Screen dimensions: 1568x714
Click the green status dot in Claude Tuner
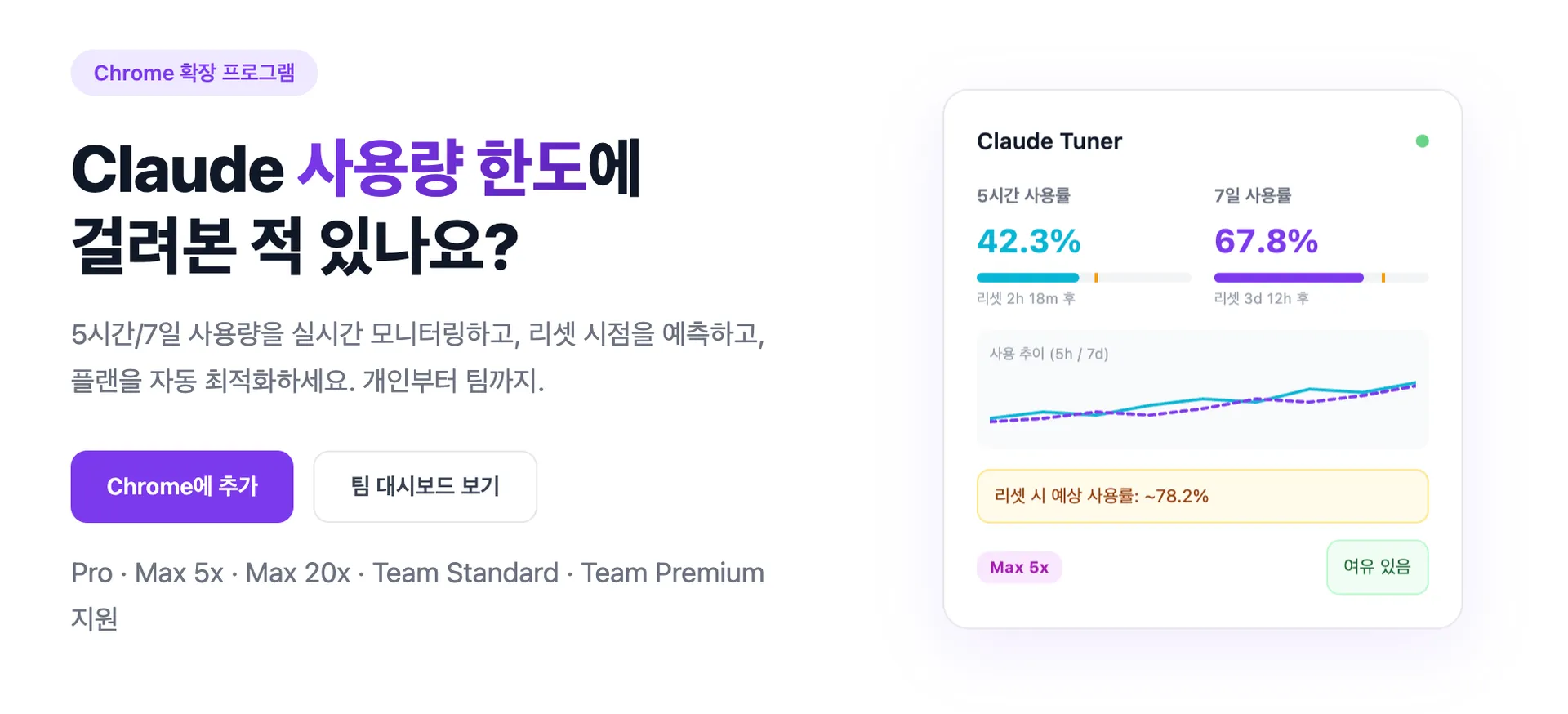1423,141
